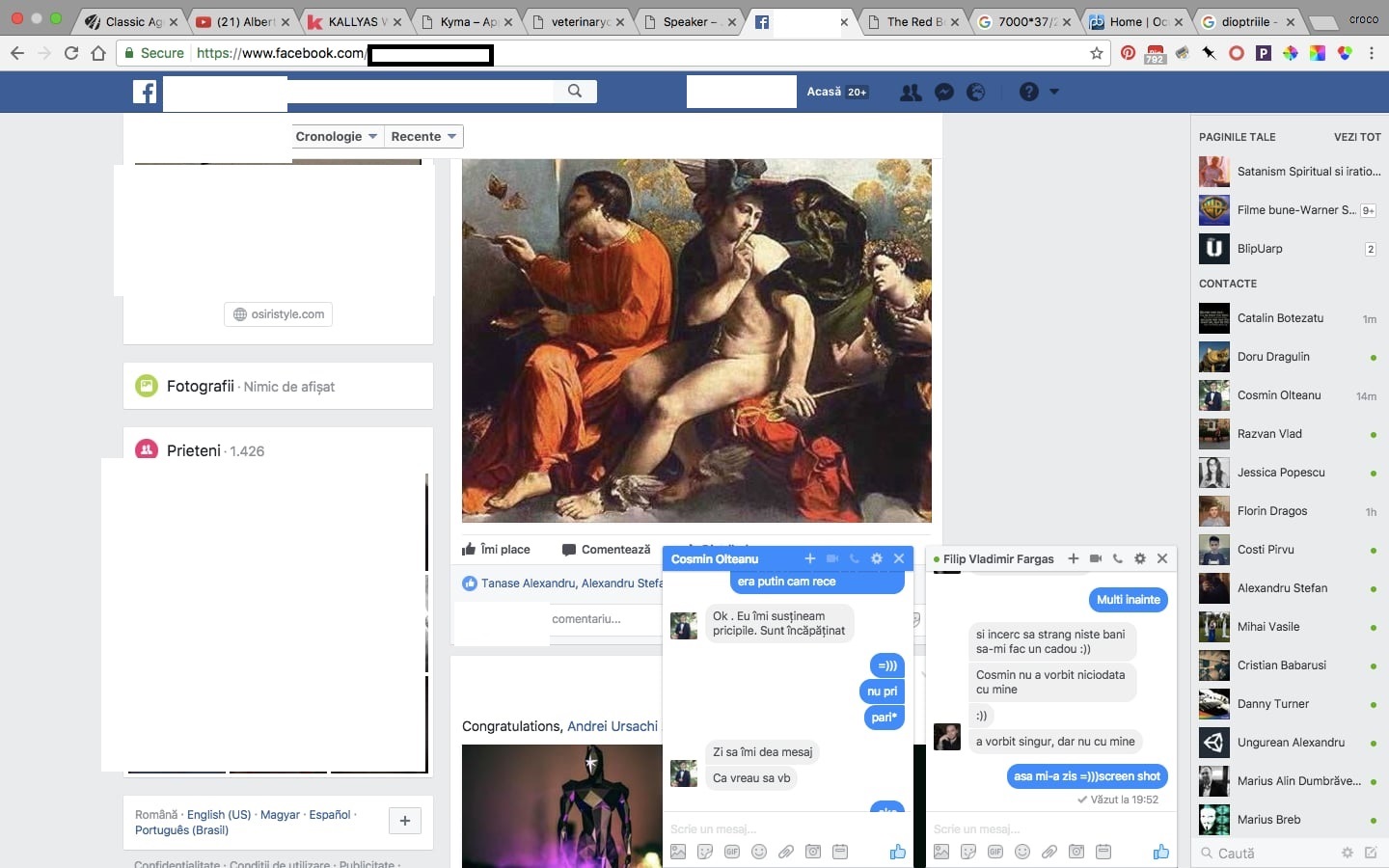Add friends to Cosmin Olteanu chat with plus icon
Screen dimensions: 1389x868
(810, 558)
